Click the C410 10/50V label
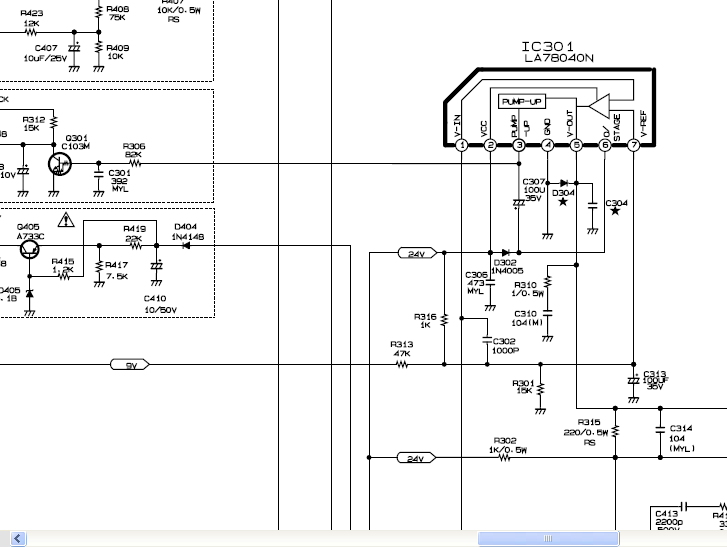The image size is (727, 547). click(160, 304)
